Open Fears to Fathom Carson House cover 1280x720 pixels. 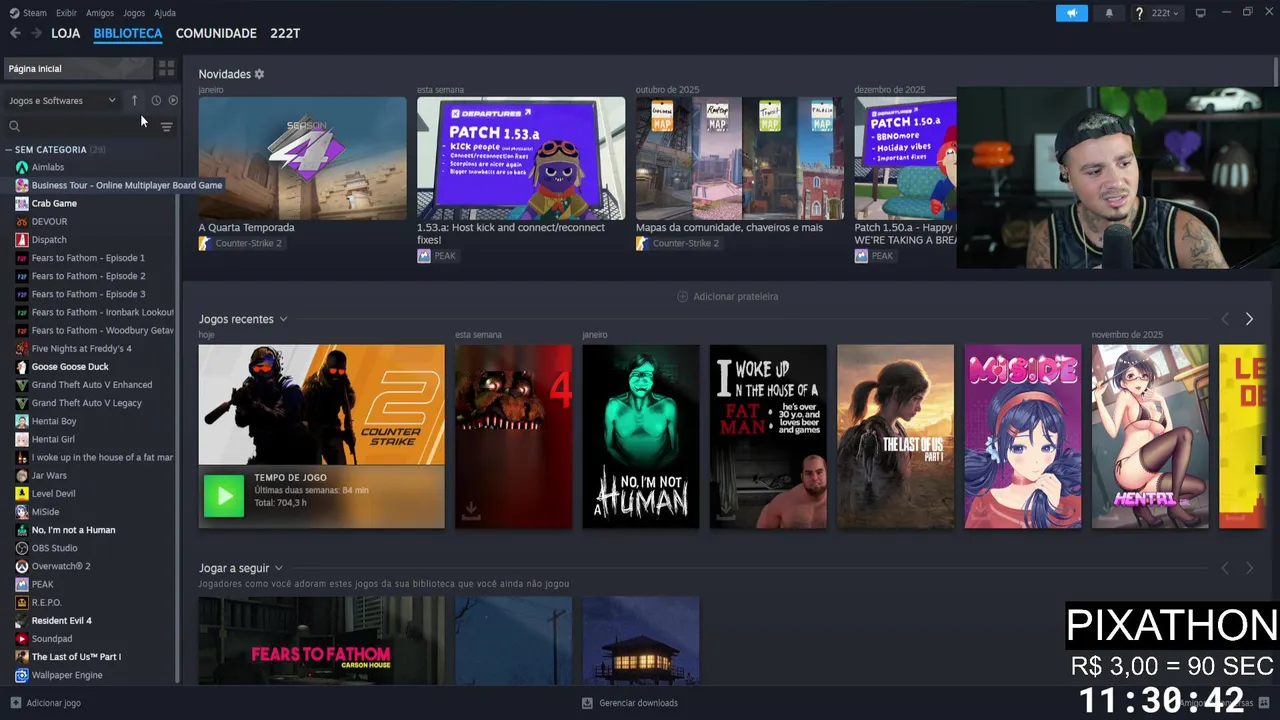(321, 640)
